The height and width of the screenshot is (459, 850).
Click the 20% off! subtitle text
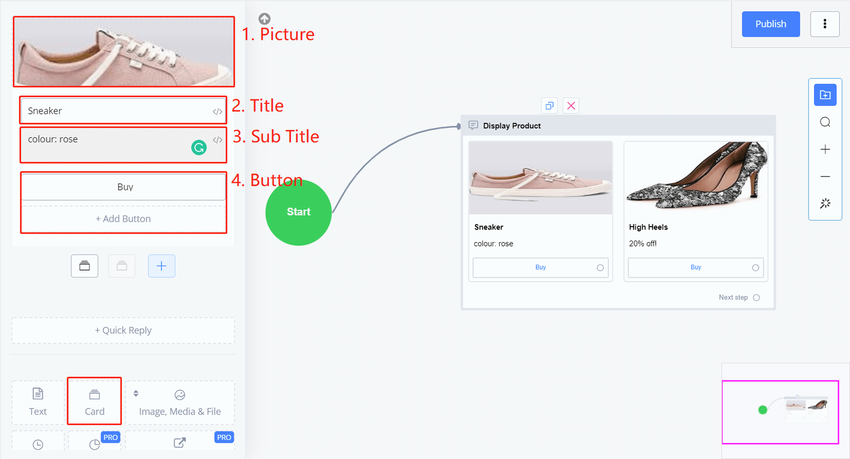[642, 244]
